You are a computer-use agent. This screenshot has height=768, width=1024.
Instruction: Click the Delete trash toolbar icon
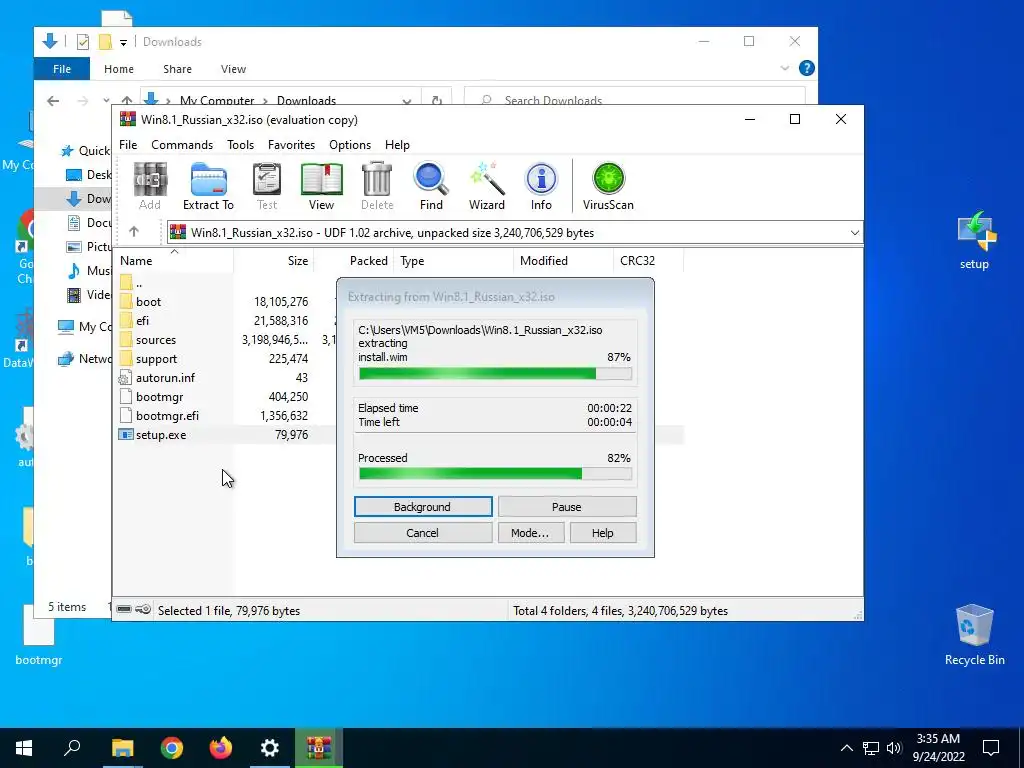[377, 186]
